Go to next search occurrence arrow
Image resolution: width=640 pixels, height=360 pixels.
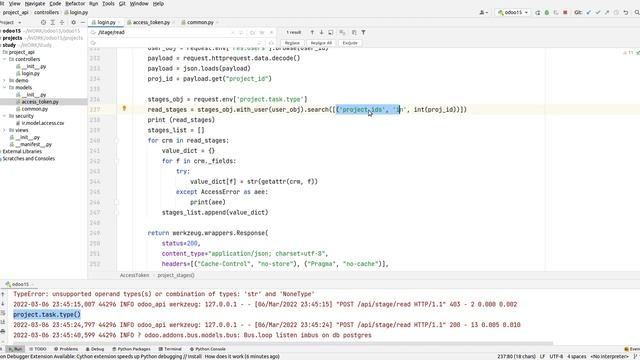point(322,32)
